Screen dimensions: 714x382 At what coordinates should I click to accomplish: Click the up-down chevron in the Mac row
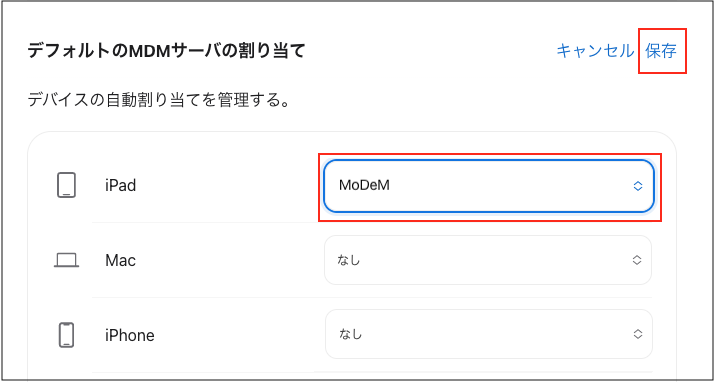pyautogui.click(x=637, y=260)
